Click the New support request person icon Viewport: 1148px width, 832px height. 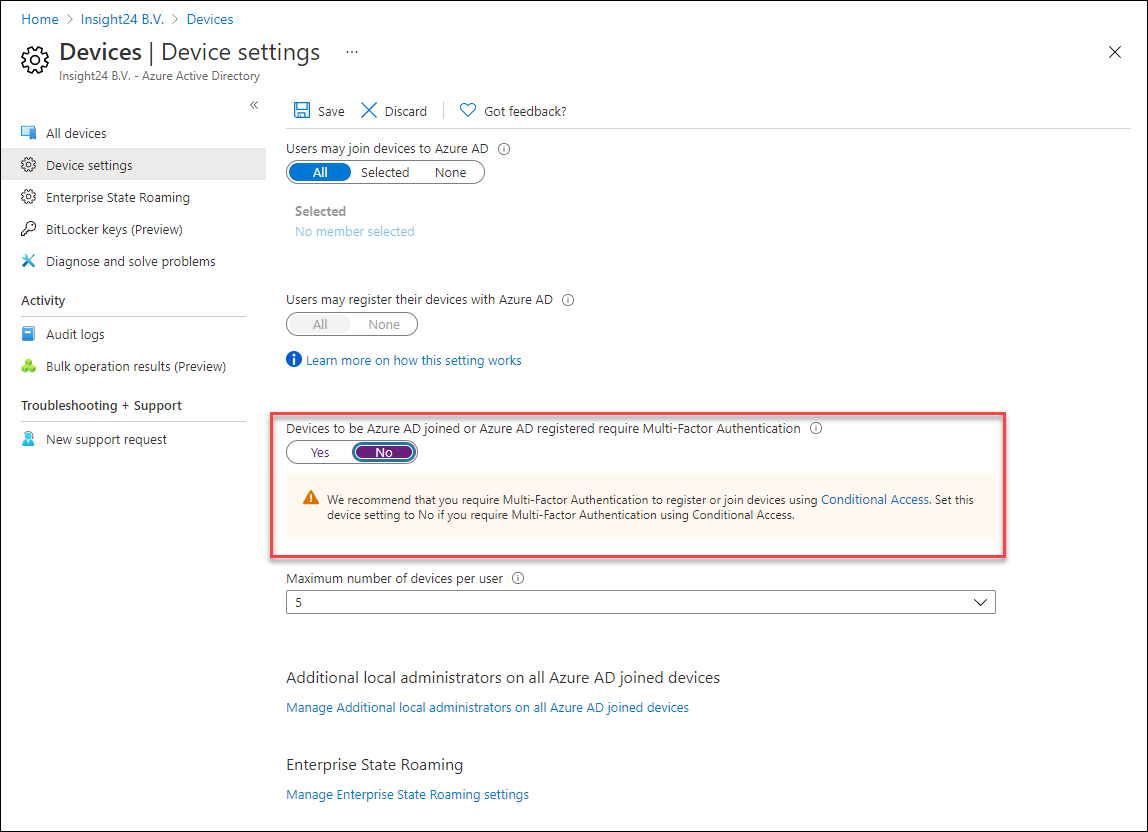pos(29,439)
